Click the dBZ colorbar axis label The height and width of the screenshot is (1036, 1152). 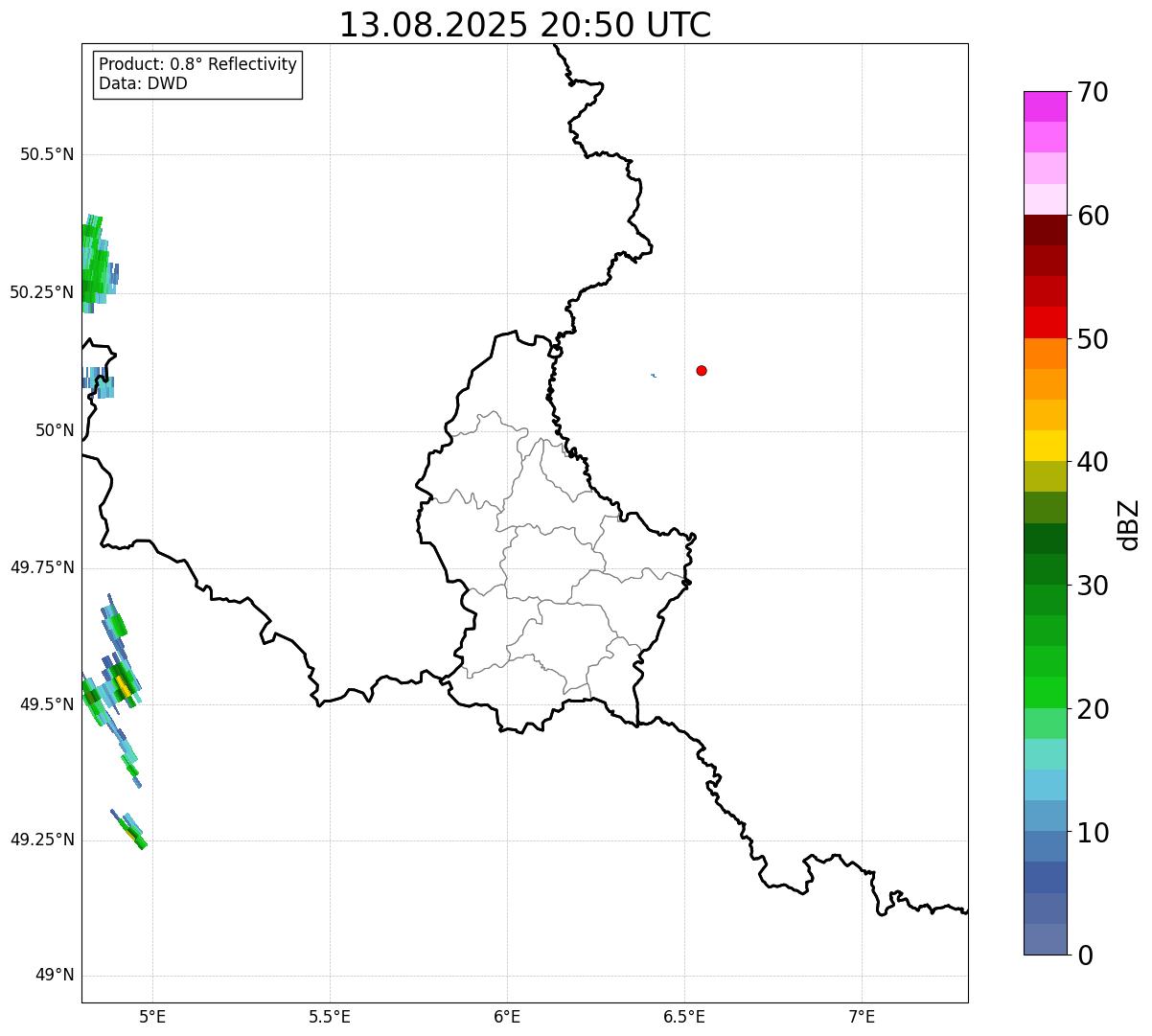pos(1129,524)
